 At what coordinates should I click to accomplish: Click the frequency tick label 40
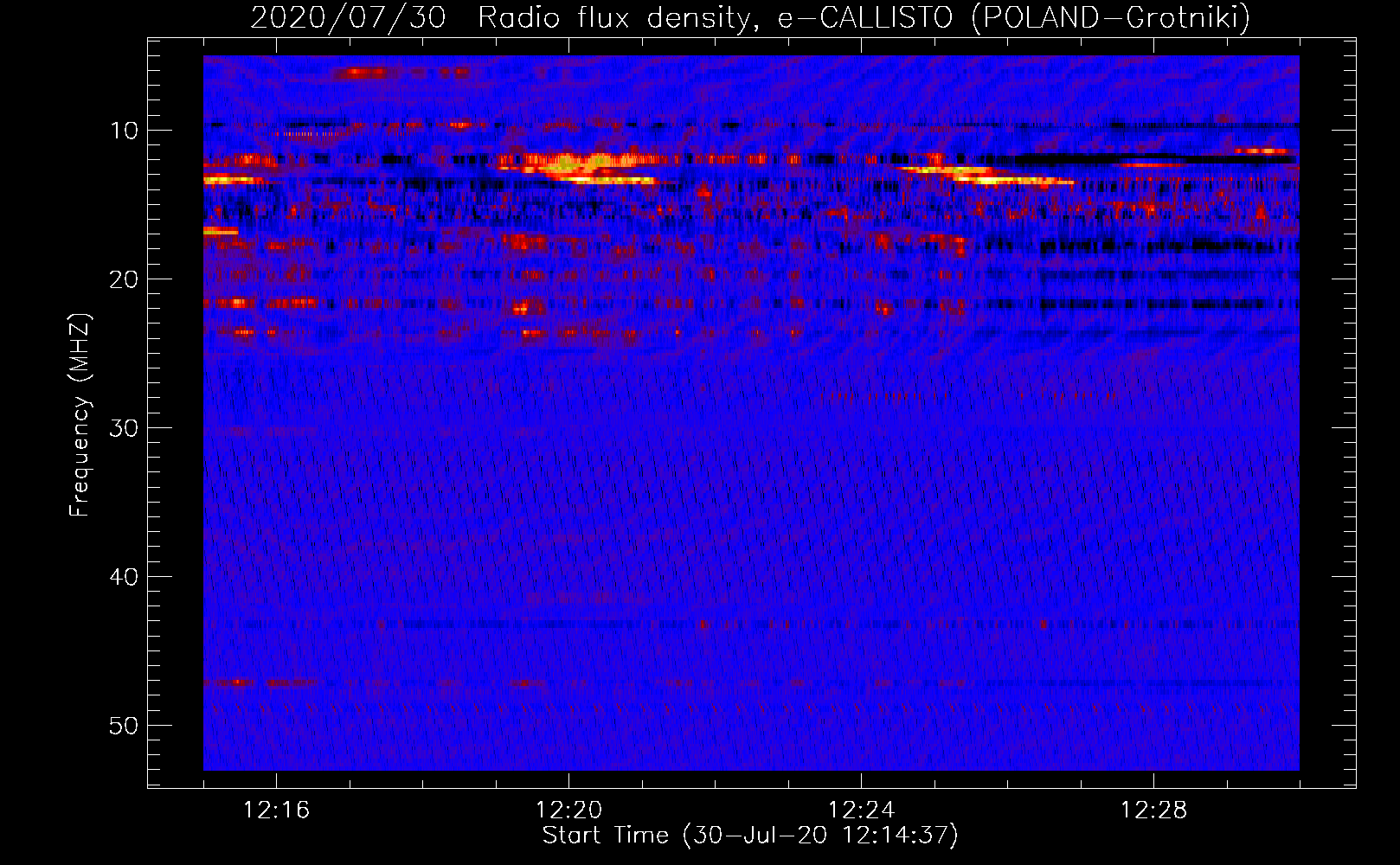pyautogui.click(x=125, y=577)
